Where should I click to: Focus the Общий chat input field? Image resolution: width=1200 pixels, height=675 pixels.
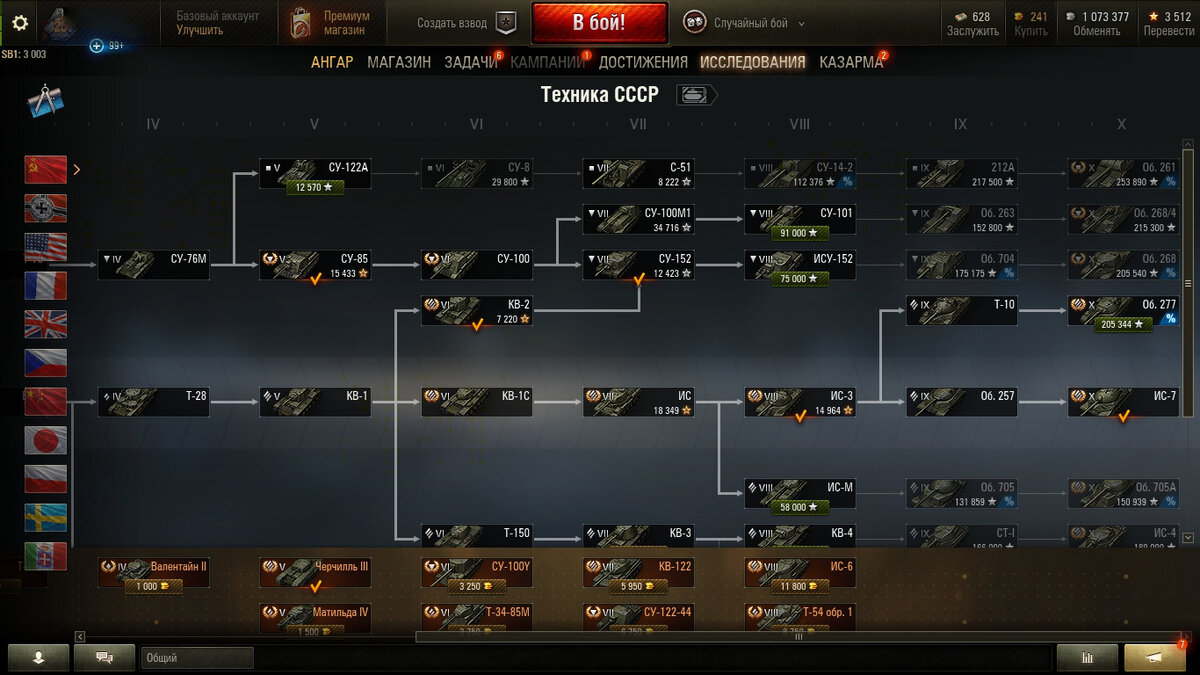click(x=197, y=658)
